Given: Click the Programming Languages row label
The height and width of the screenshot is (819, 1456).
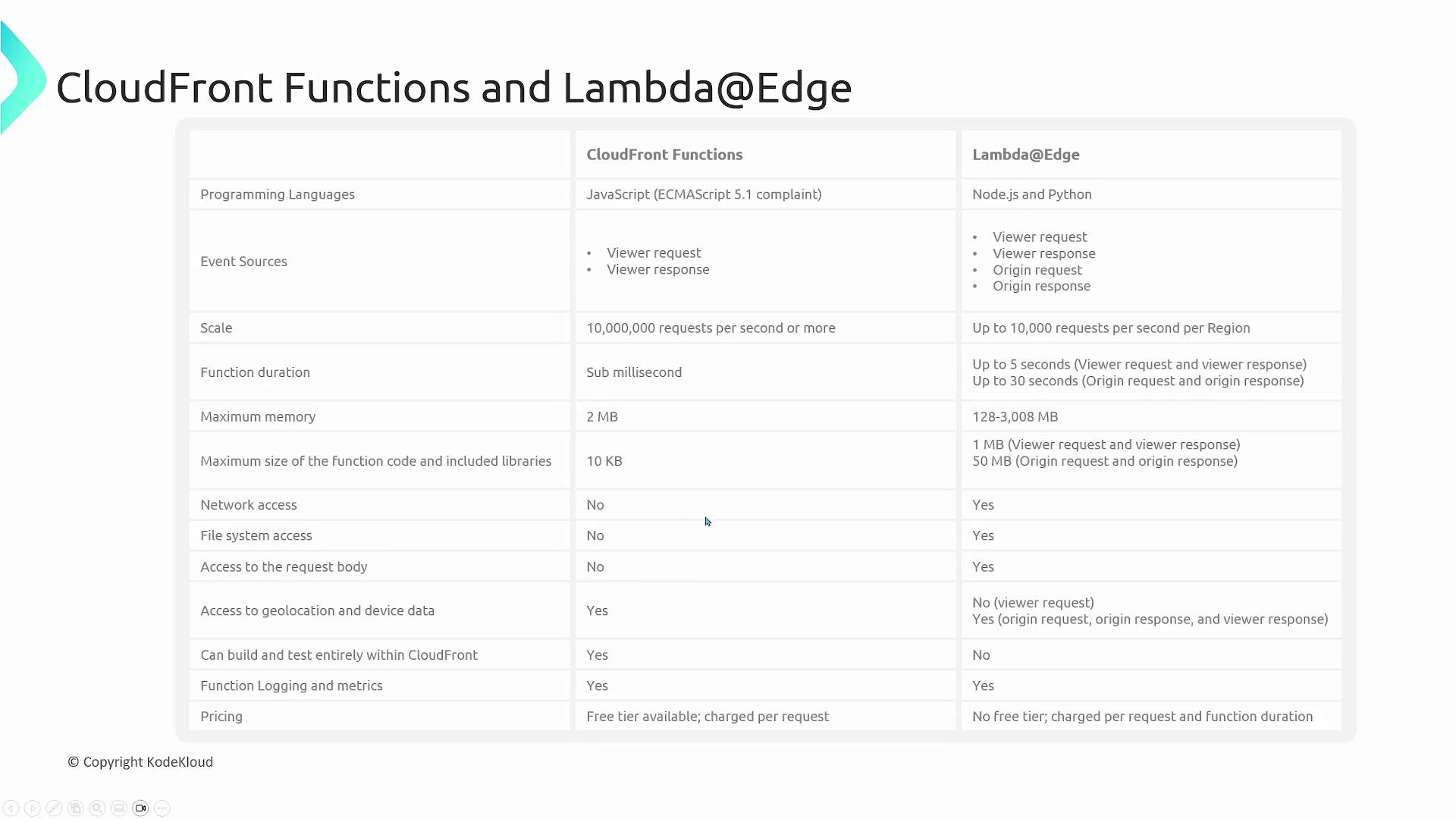Looking at the screenshot, I should click(278, 194).
